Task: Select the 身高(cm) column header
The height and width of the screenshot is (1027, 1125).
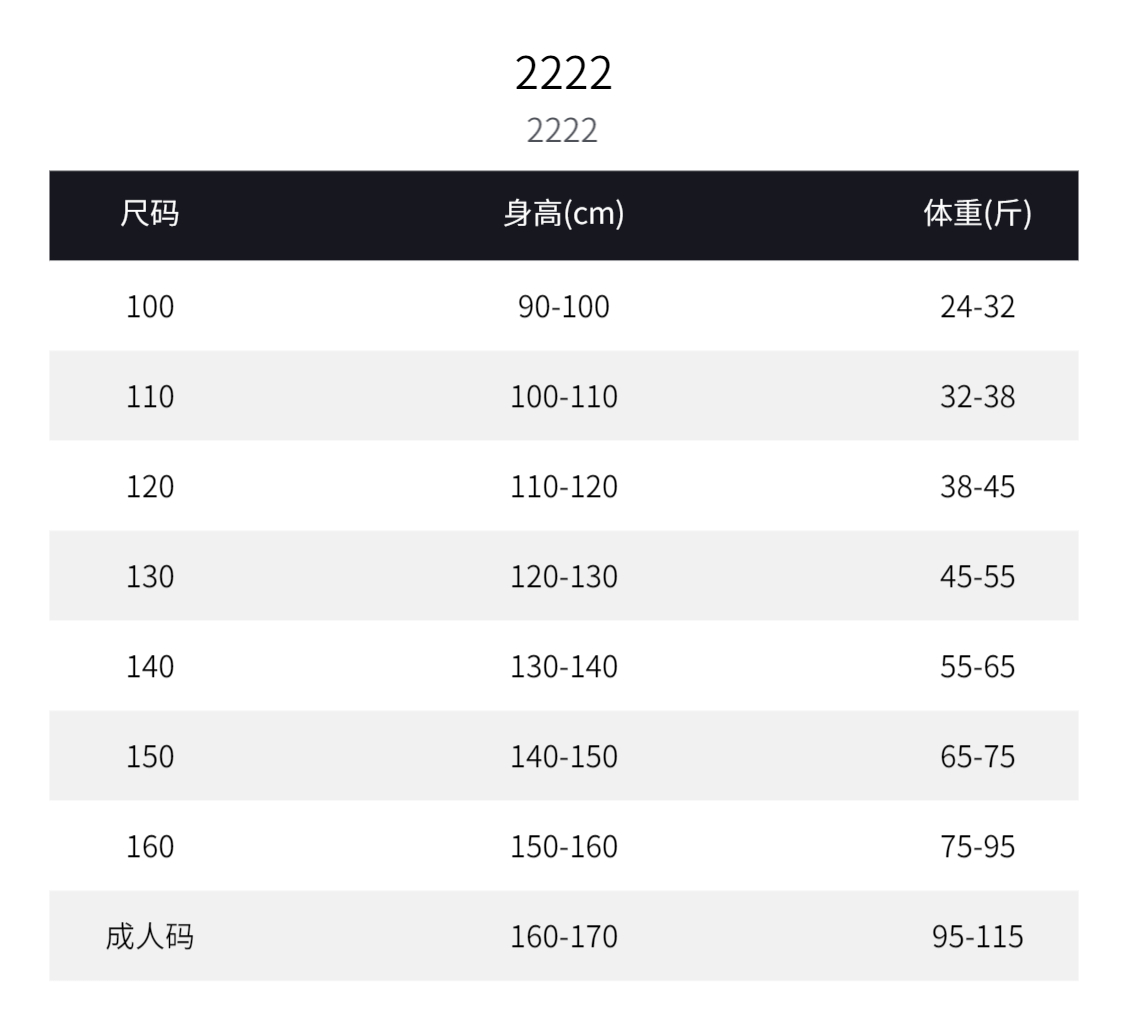Action: tap(563, 214)
